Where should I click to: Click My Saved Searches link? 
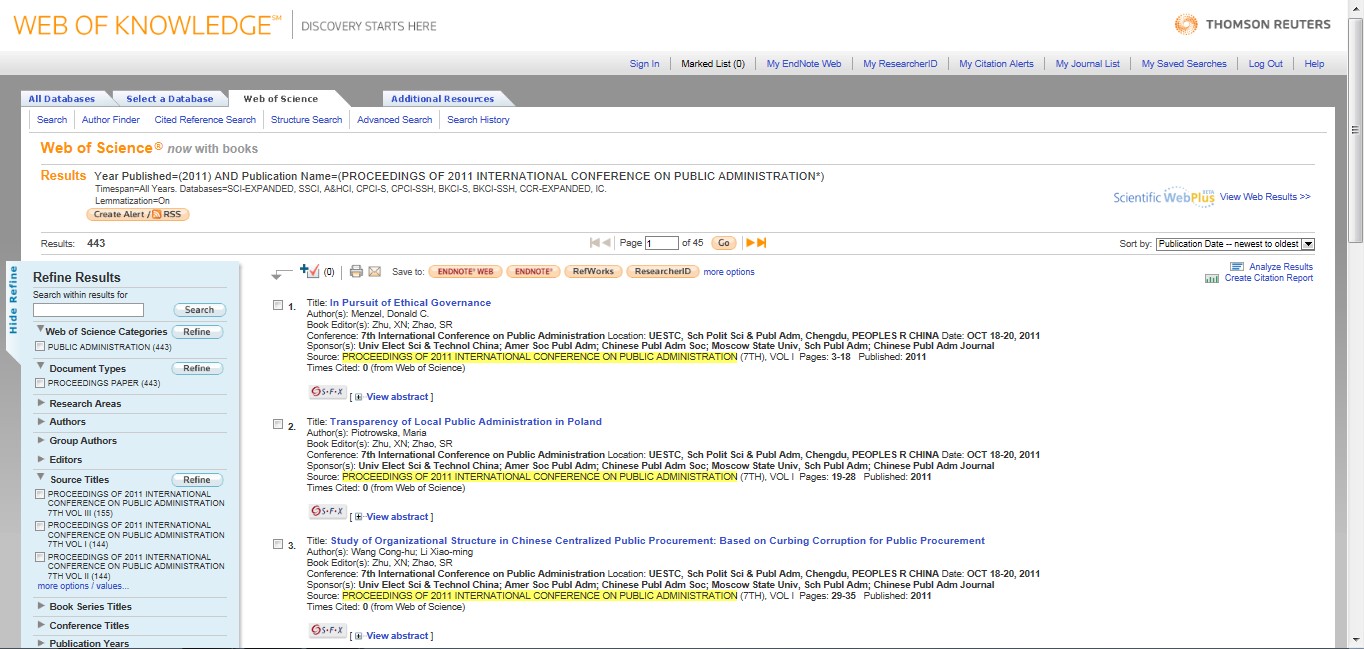point(1184,64)
